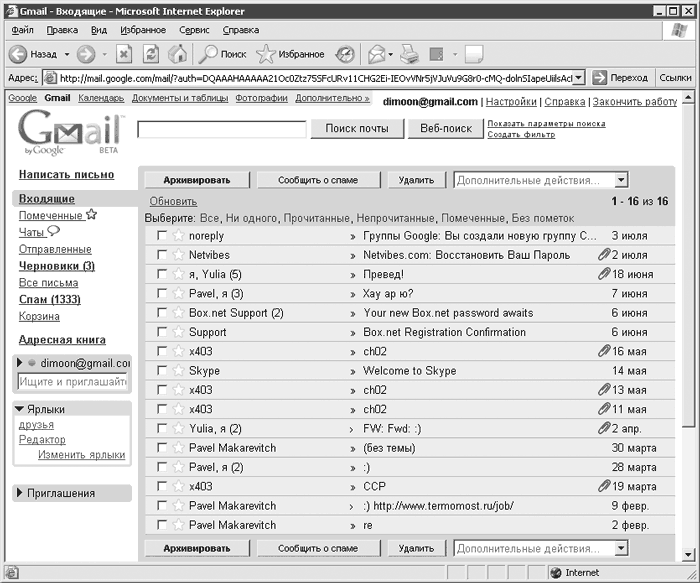Click the Back arrow navigation icon

point(18,54)
